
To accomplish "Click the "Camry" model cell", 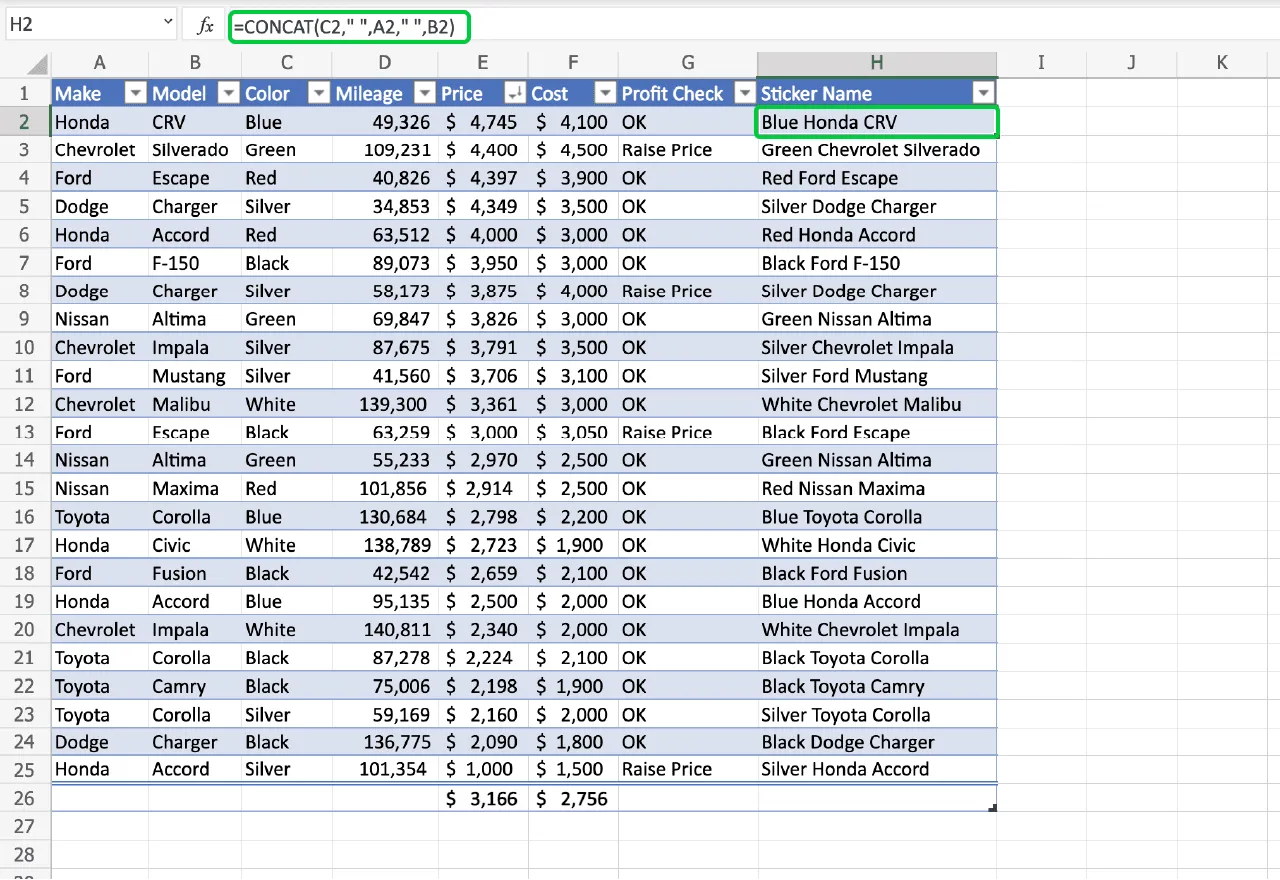I will click(194, 686).
